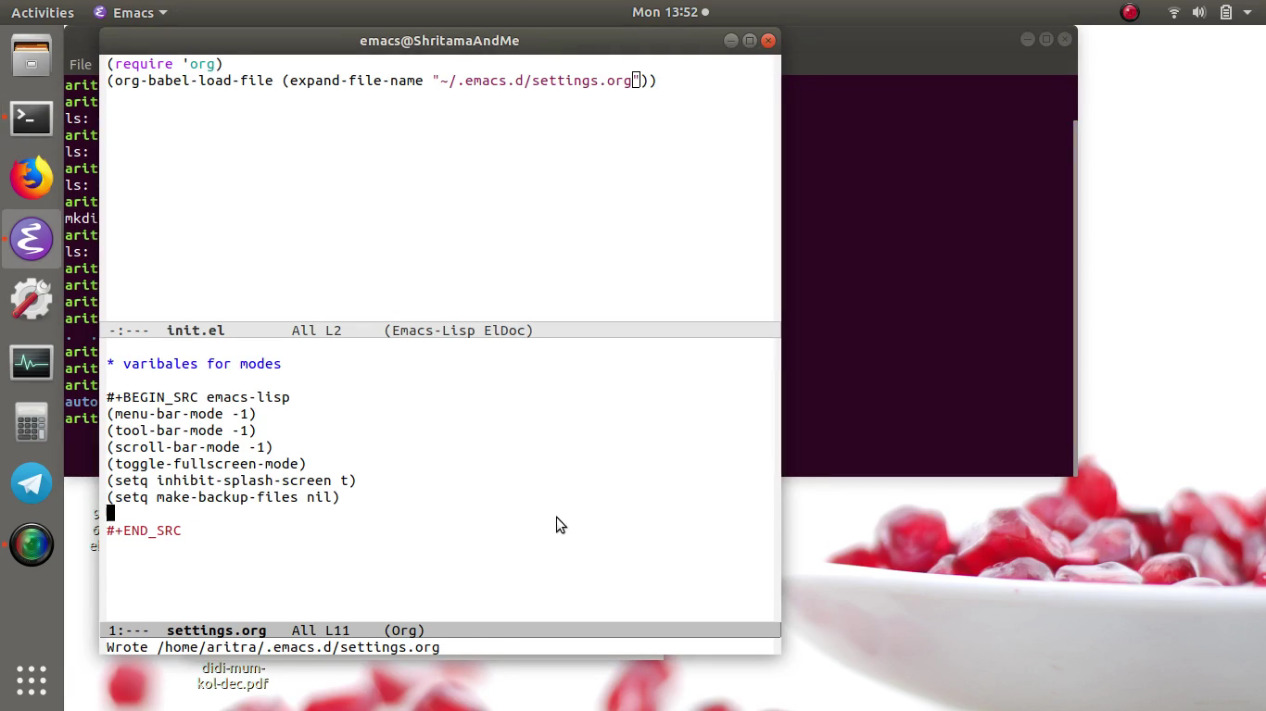Expand the system menu arrow in the top bar
1266x711 pixels.
(x=1247, y=13)
